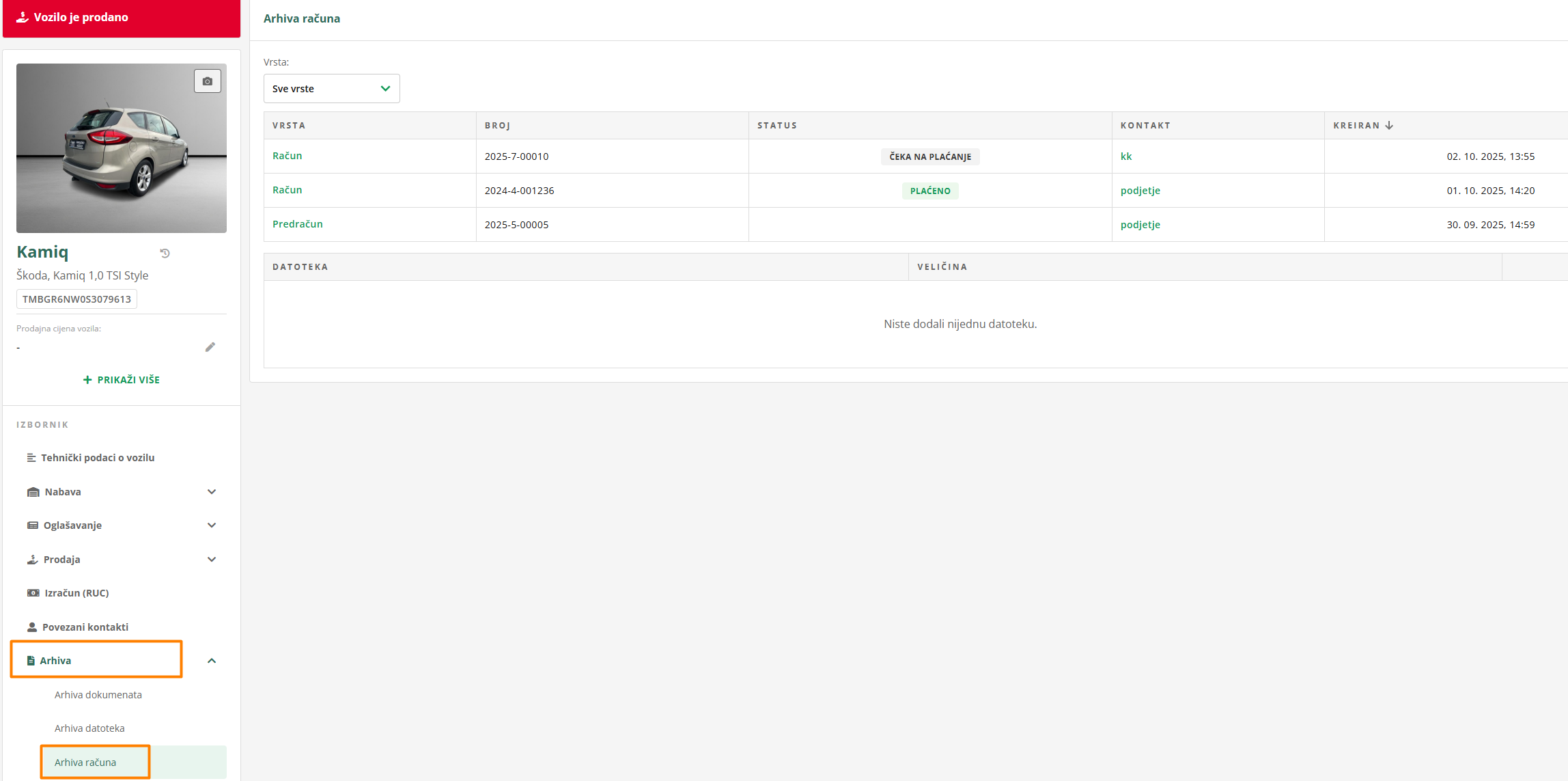This screenshot has height=781, width=1568.
Task: Click the Izračun (RUC) money icon
Action: (33, 593)
